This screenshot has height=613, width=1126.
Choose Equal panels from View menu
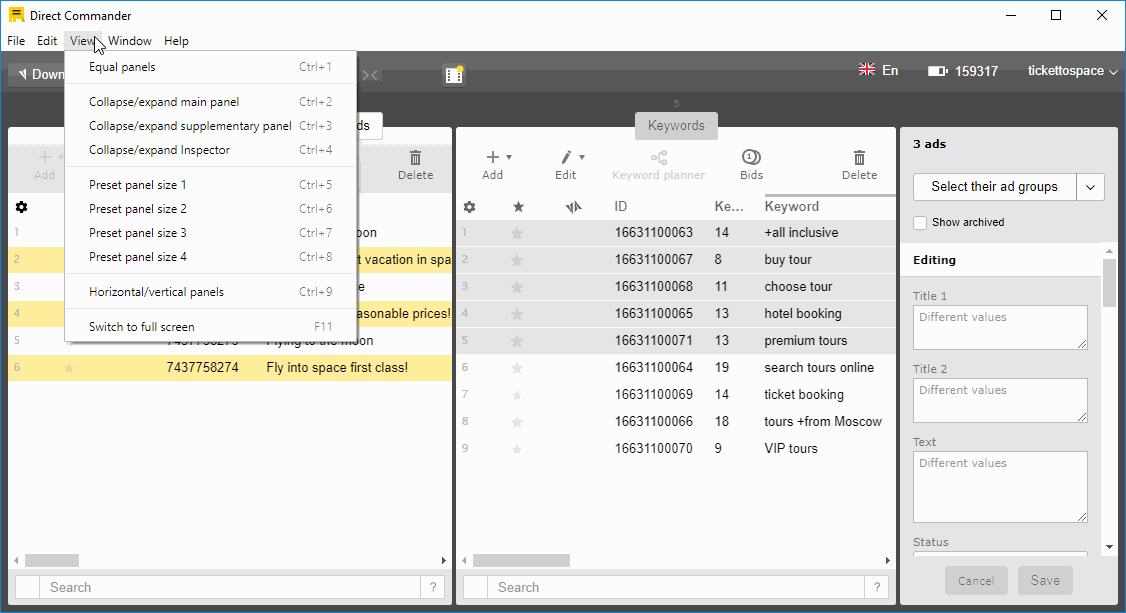[x=122, y=67]
